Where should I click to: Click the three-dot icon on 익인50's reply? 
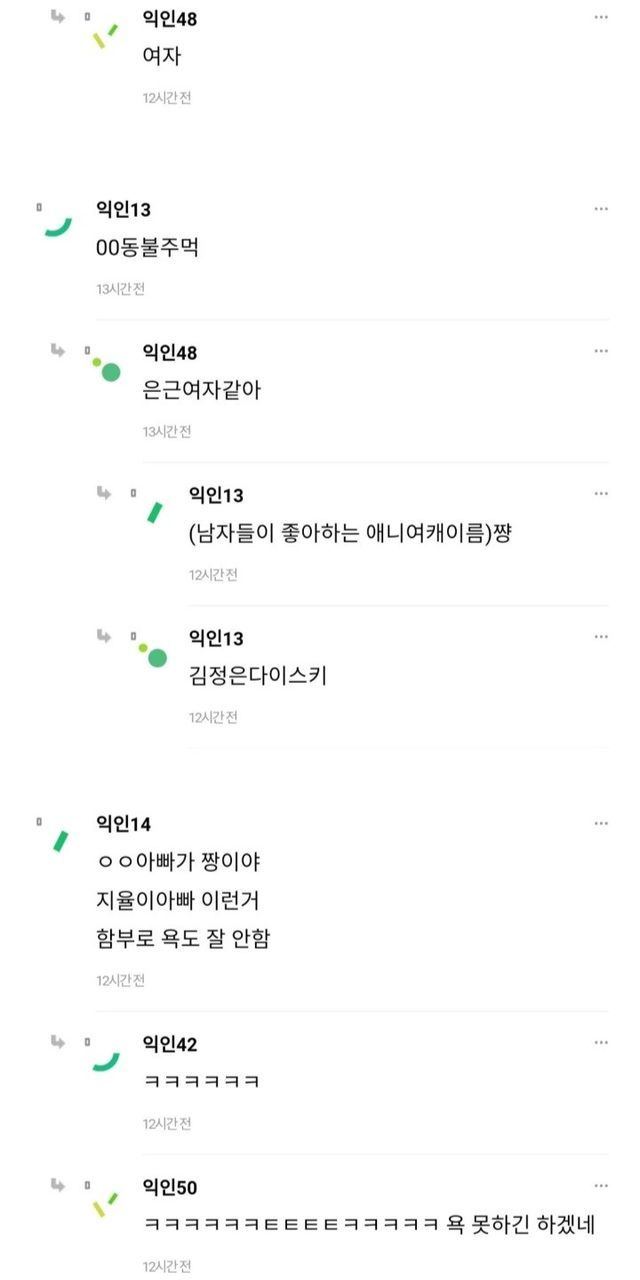pos(600,1186)
